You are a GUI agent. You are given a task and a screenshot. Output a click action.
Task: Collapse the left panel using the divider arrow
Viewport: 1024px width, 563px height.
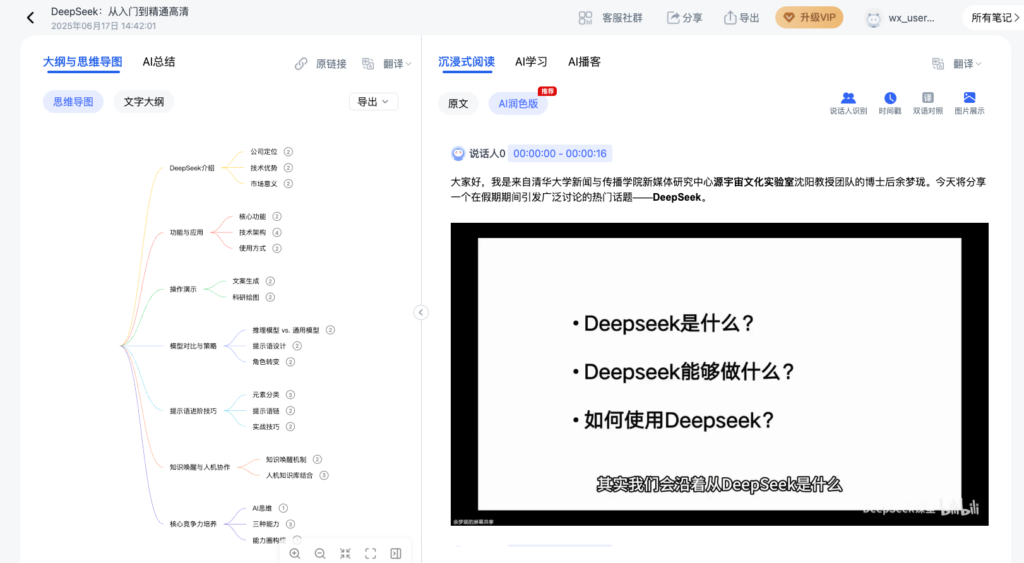421,312
